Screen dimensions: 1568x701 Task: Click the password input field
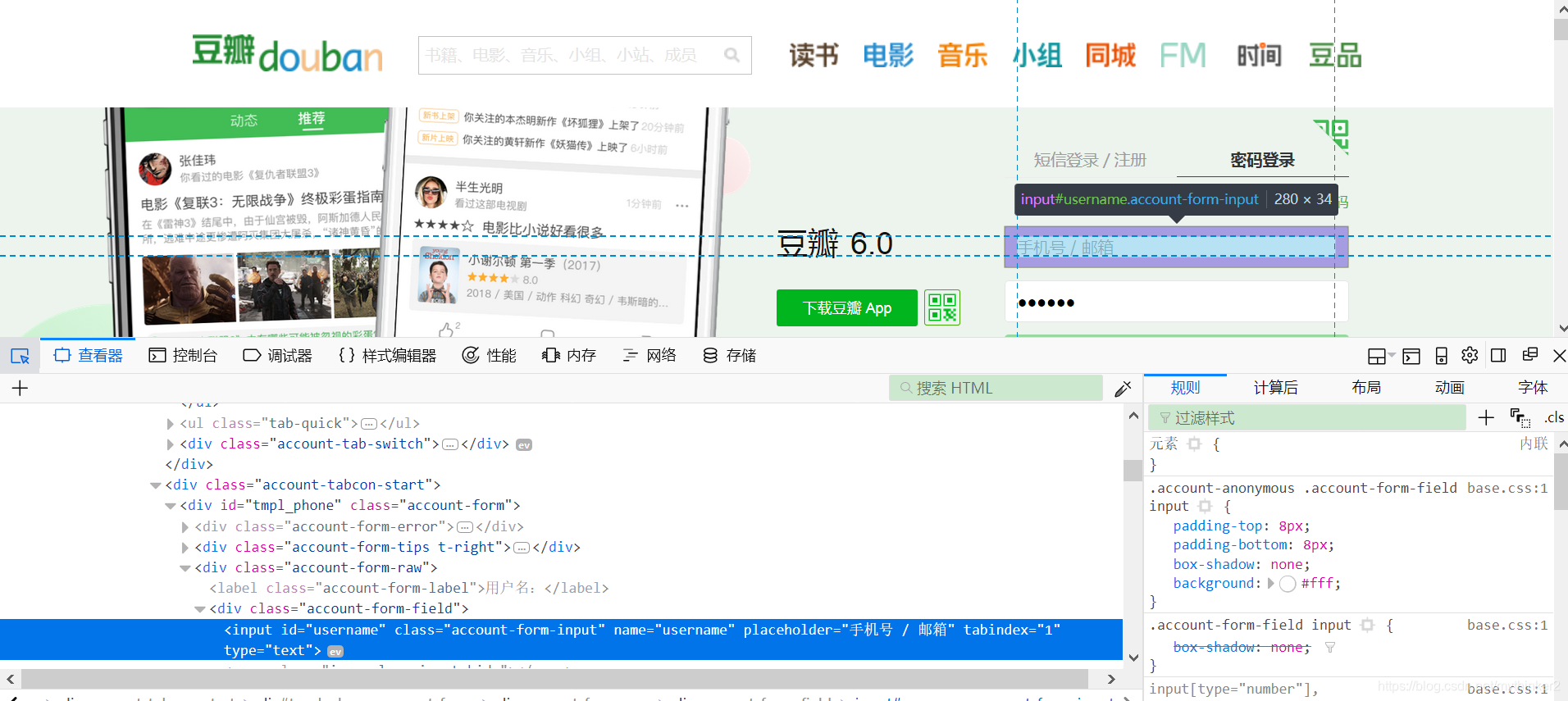click(x=1176, y=303)
